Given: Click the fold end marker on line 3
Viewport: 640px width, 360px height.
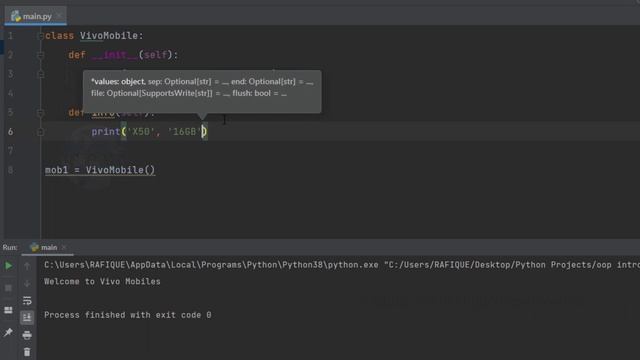Looking at the screenshot, I should point(40,74).
